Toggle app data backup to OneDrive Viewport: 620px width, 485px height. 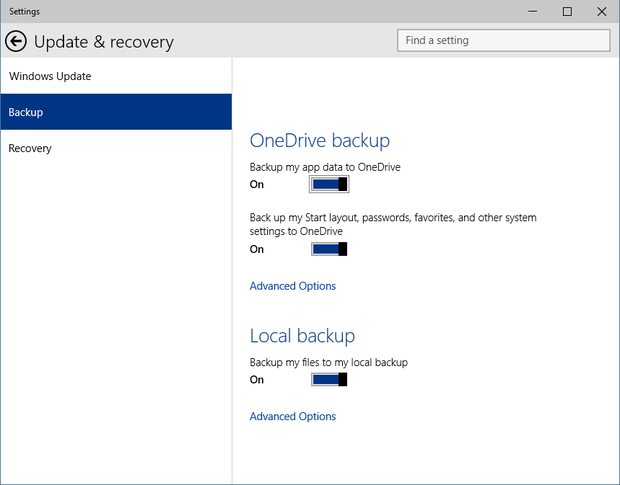tap(329, 185)
